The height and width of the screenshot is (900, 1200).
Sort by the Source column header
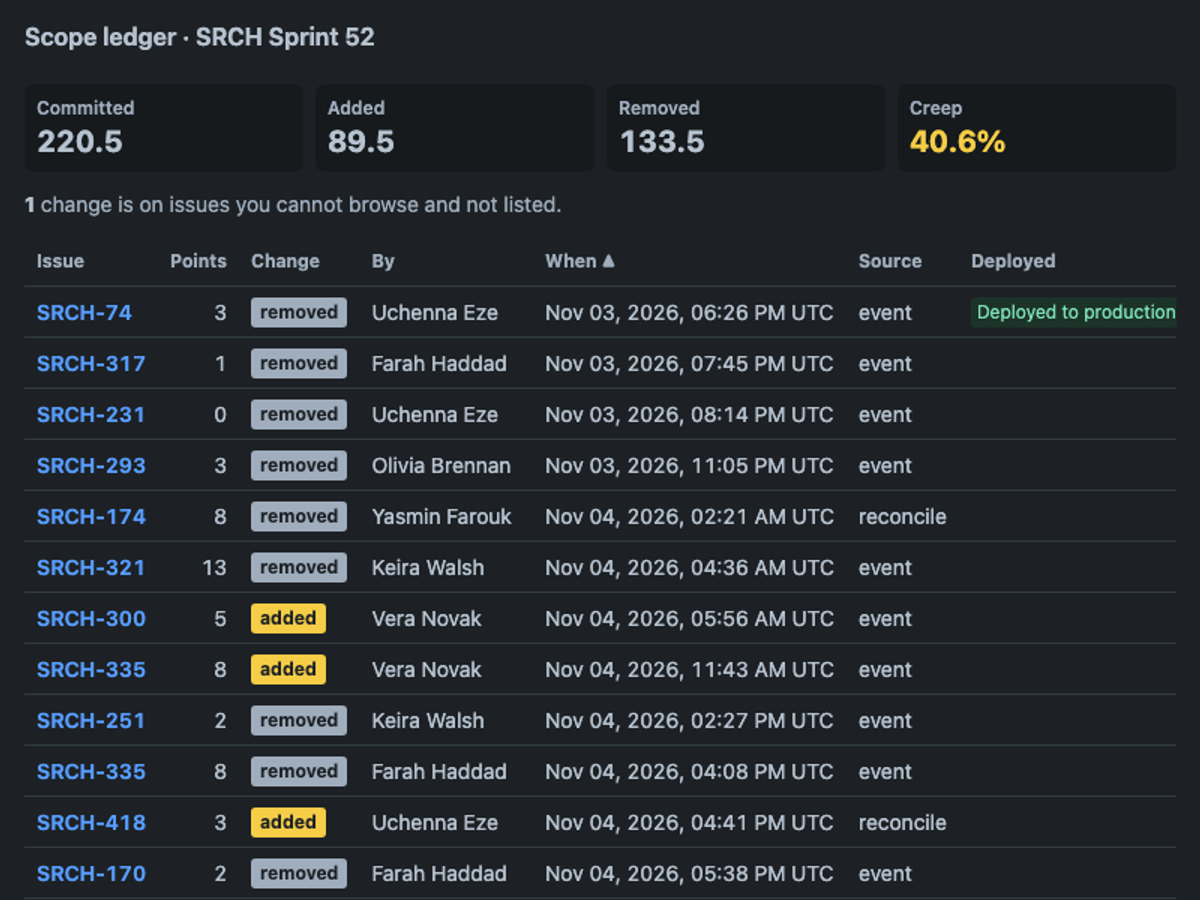(890, 261)
